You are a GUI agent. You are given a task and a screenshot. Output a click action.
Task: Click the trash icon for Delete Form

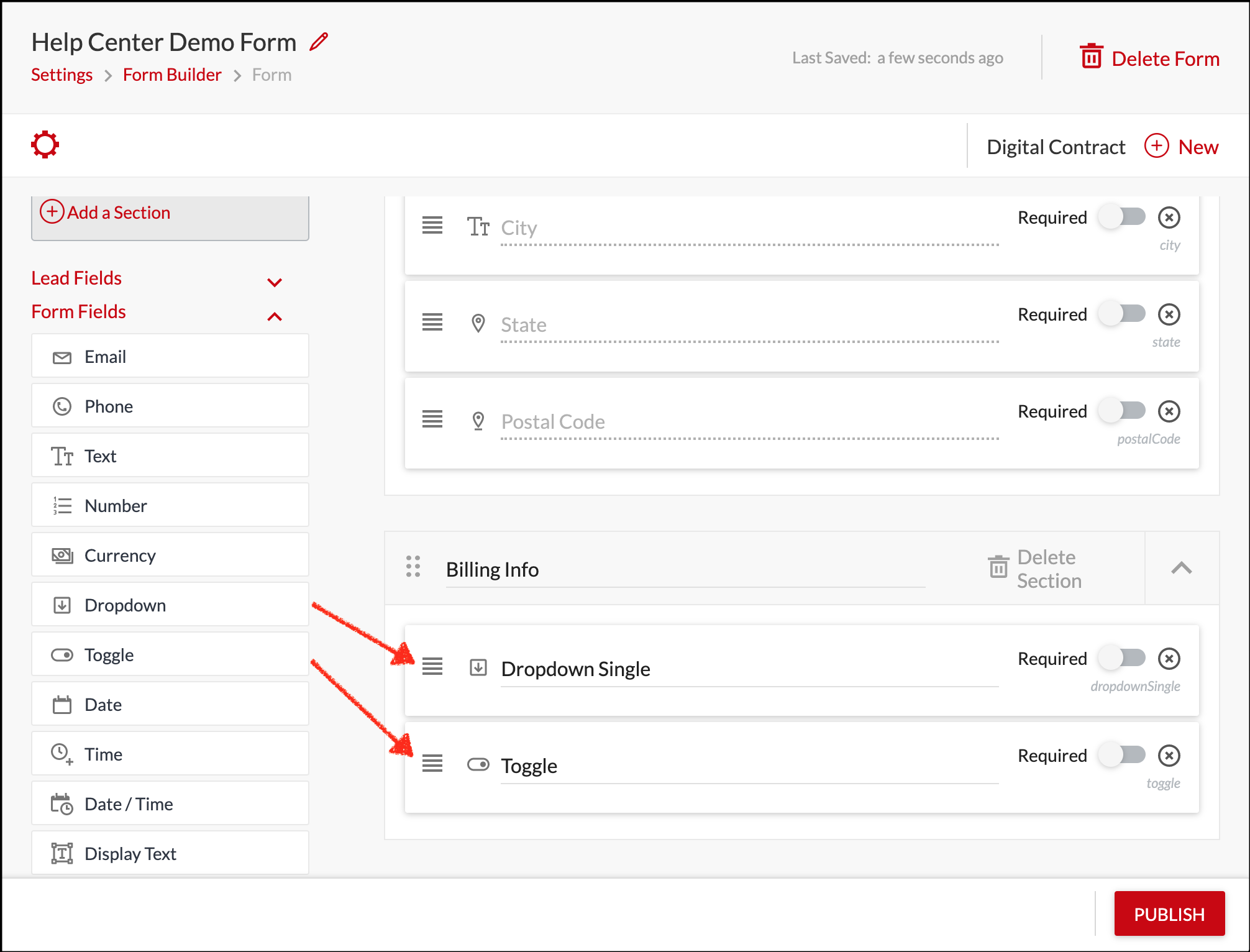(1091, 57)
